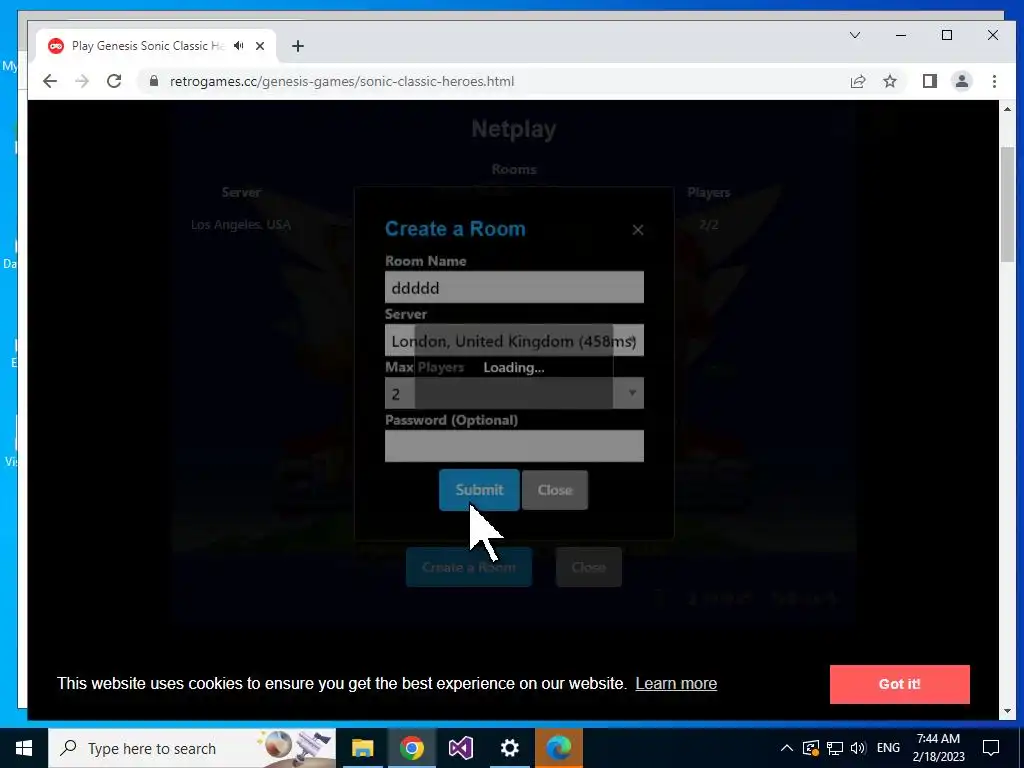Image resolution: width=1024 pixels, height=768 pixels.
Task: Open Visual Studio from taskbar
Action: [x=460, y=748]
